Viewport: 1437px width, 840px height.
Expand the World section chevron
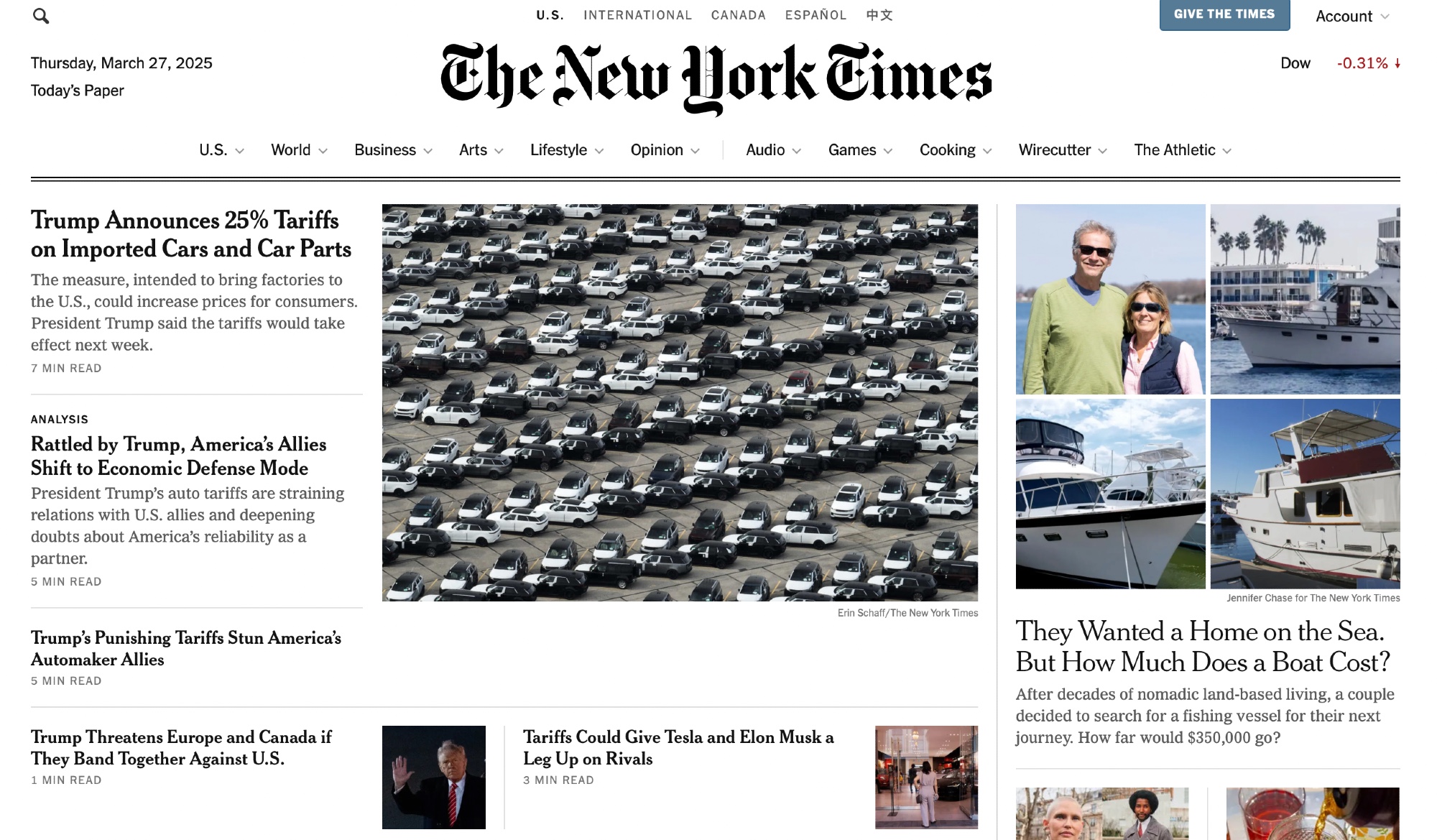pyautogui.click(x=323, y=151)
